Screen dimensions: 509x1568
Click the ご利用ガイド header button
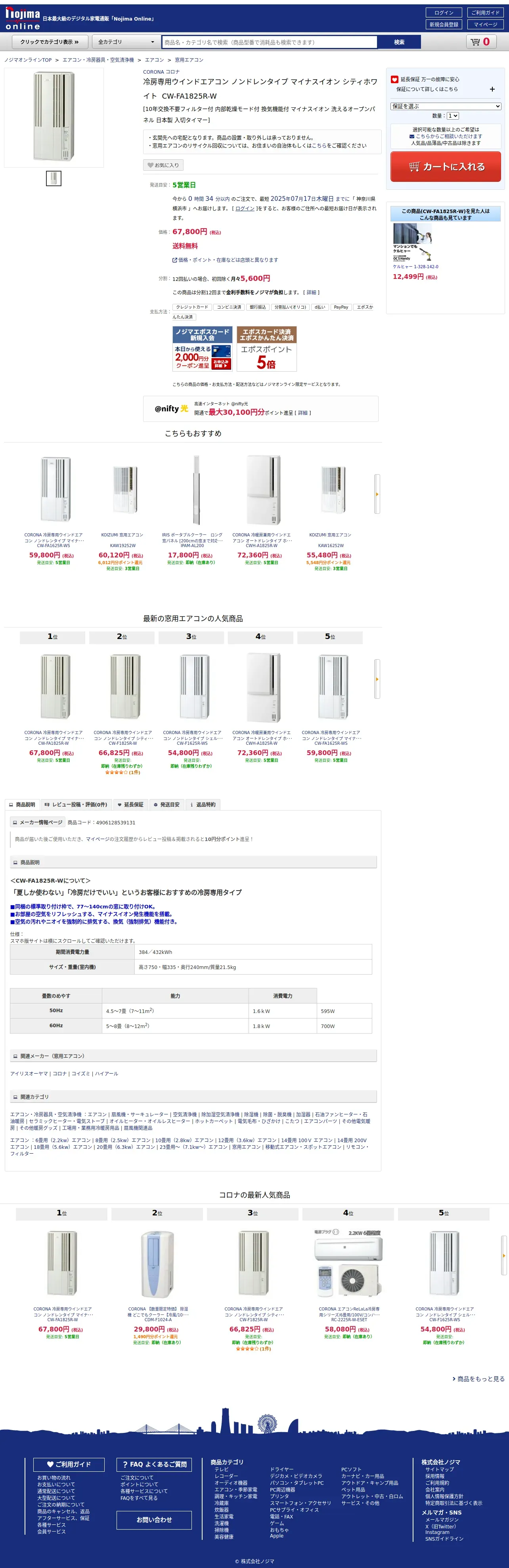tap(485, 13)
